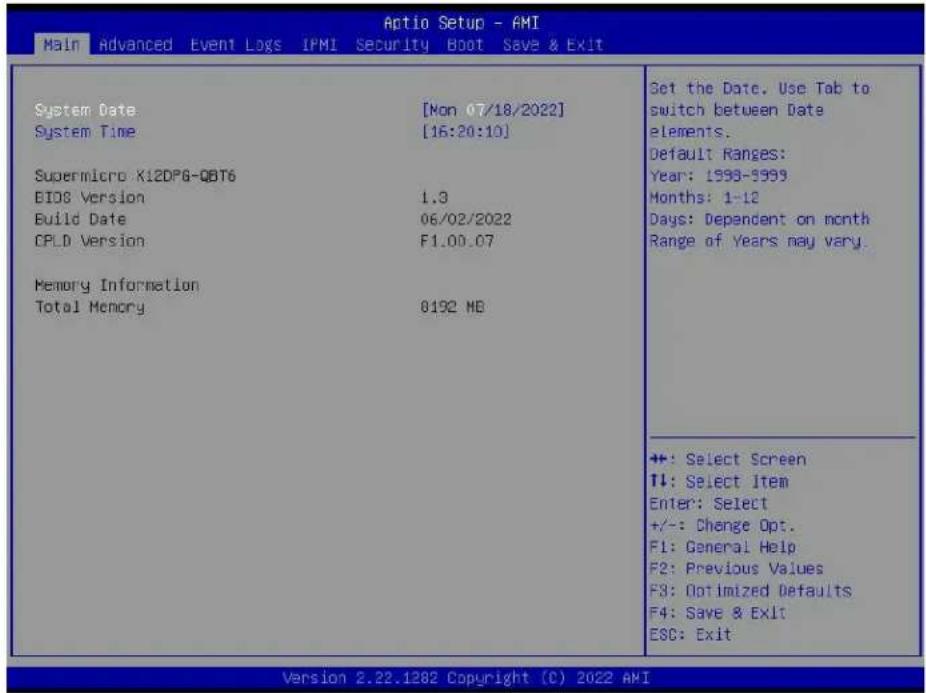Select the System Time label
The image size is (926, 693).
pos(85,132)
